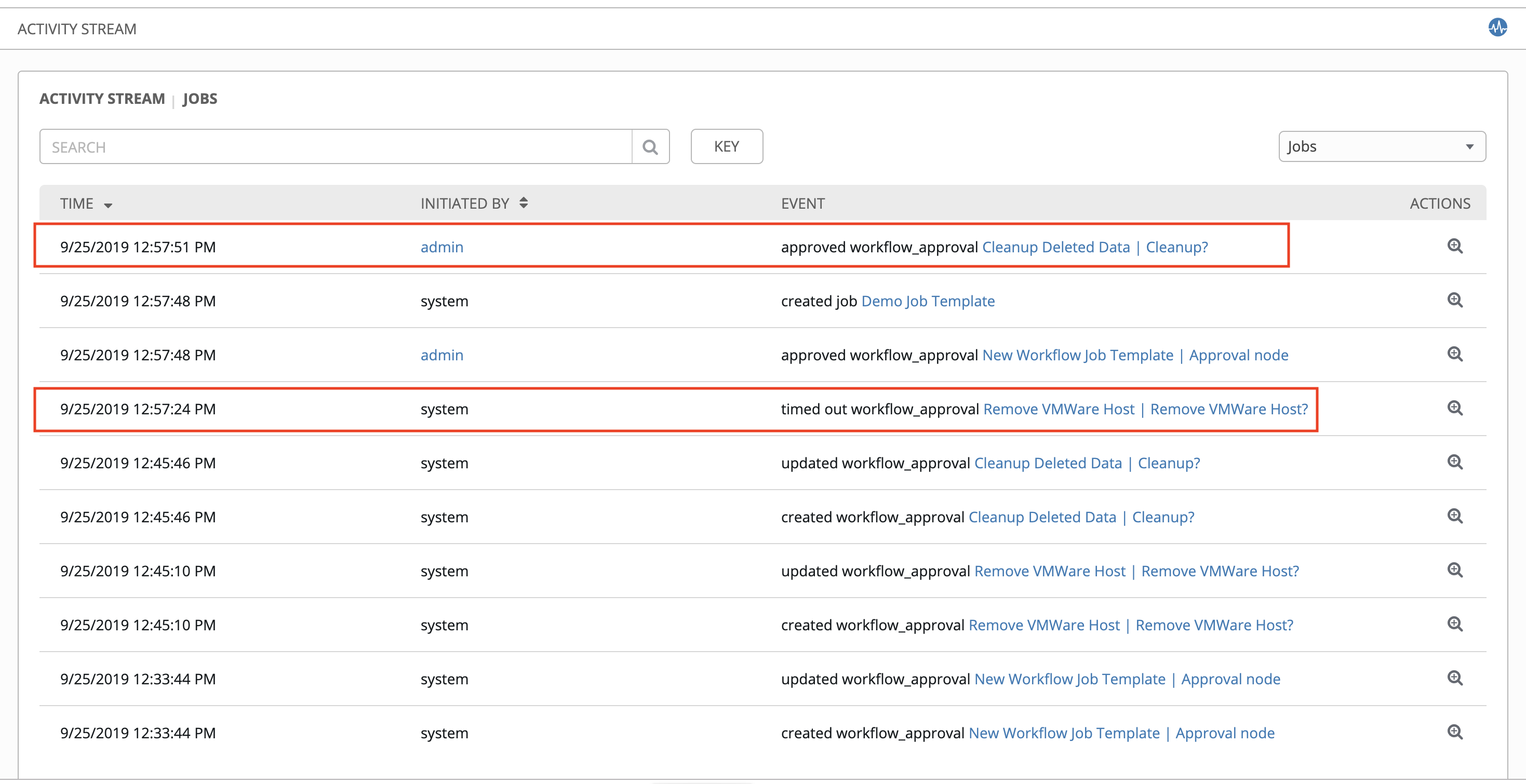Open Cleanup? link in updated row
The width and height of the screenshot is (1526, 784).
click(x=1169, y=463)
